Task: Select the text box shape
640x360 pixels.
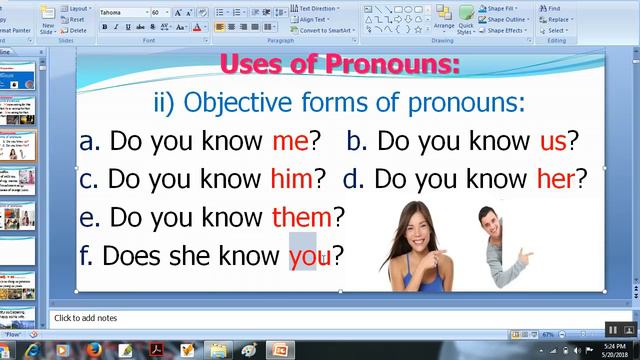Action: [x=368, y=9]
